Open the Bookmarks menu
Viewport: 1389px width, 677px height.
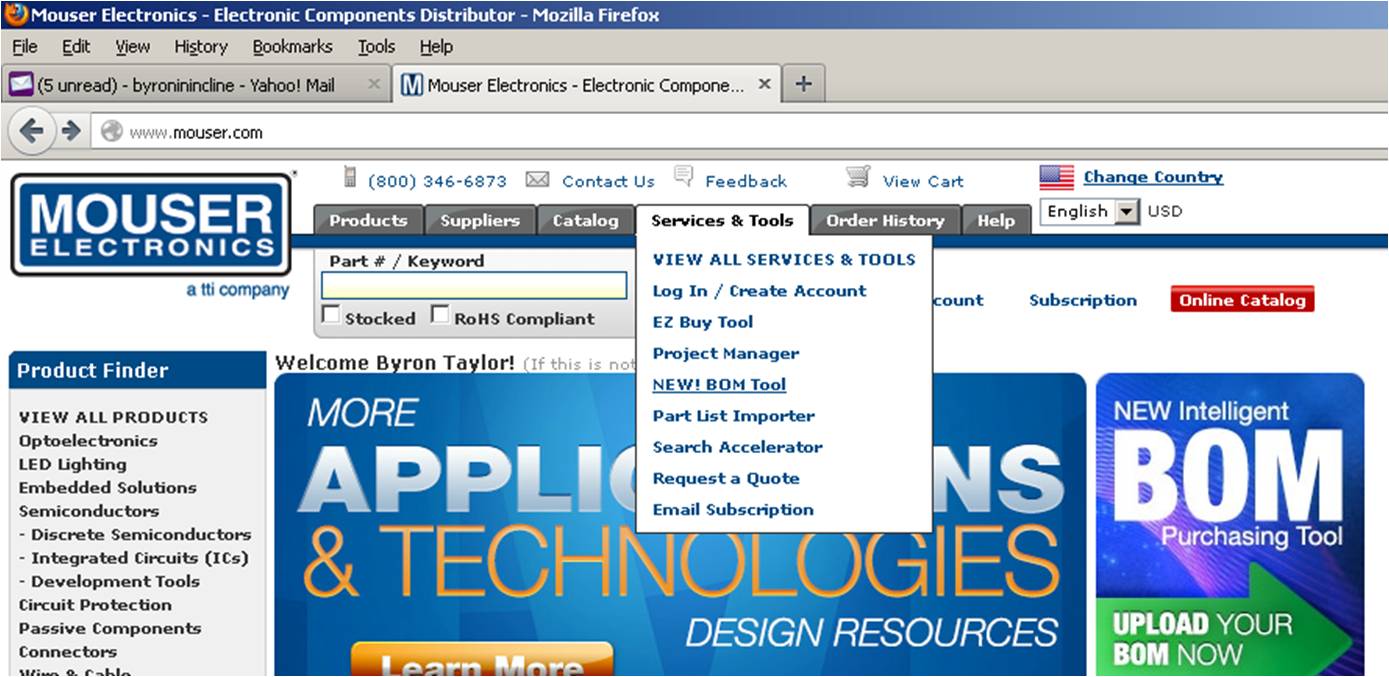(292, 46)
